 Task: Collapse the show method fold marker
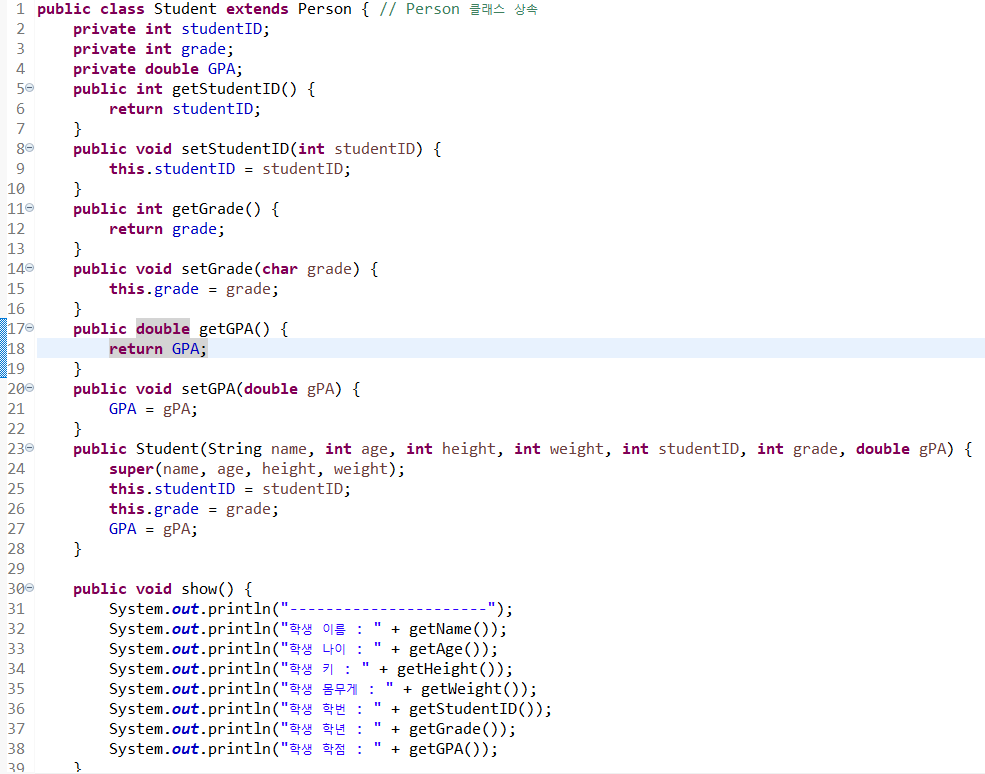click(x=29, y=588)
